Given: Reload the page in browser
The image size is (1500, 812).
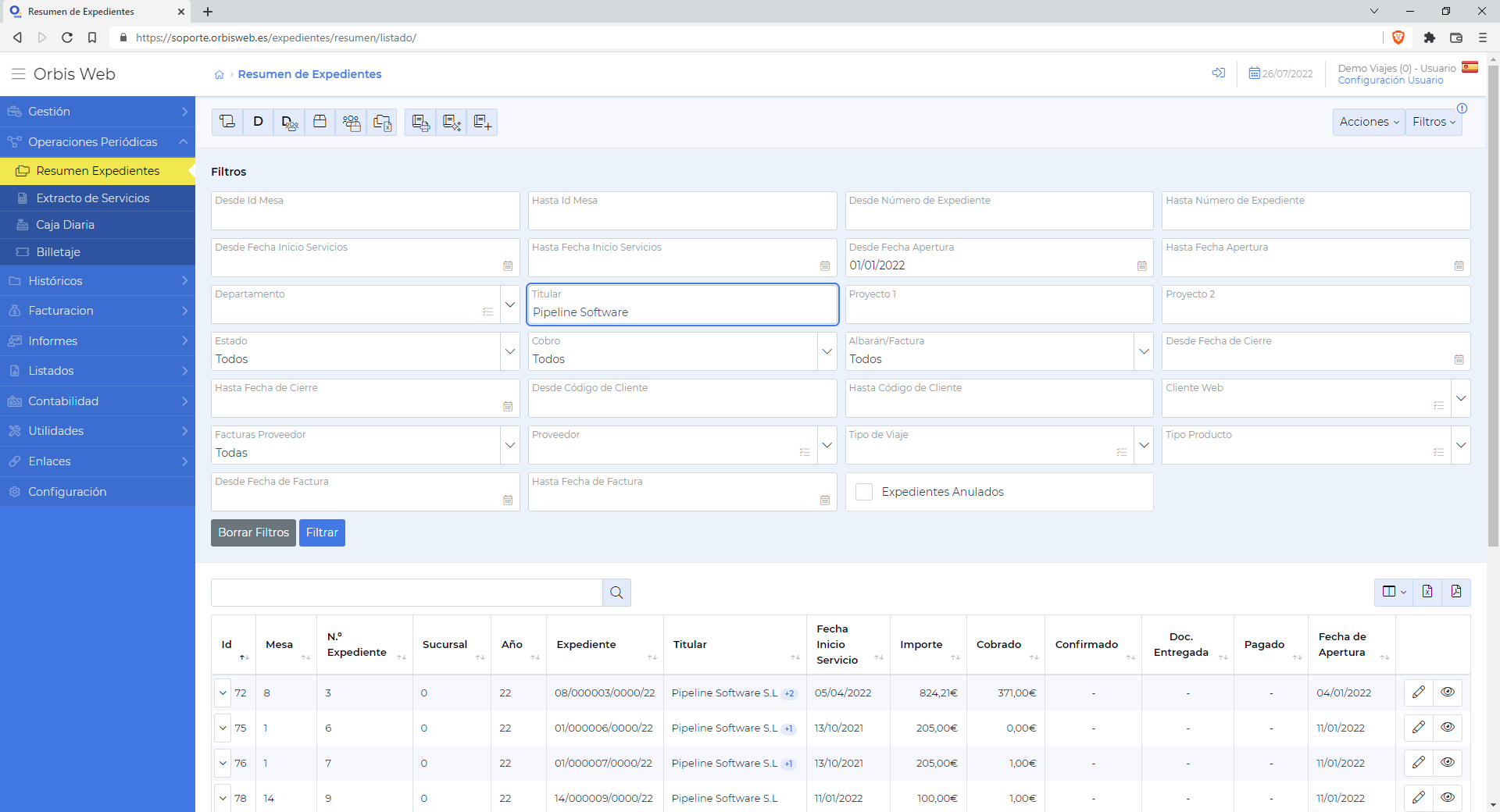Looking at the screenshot, I should point(67,37).
